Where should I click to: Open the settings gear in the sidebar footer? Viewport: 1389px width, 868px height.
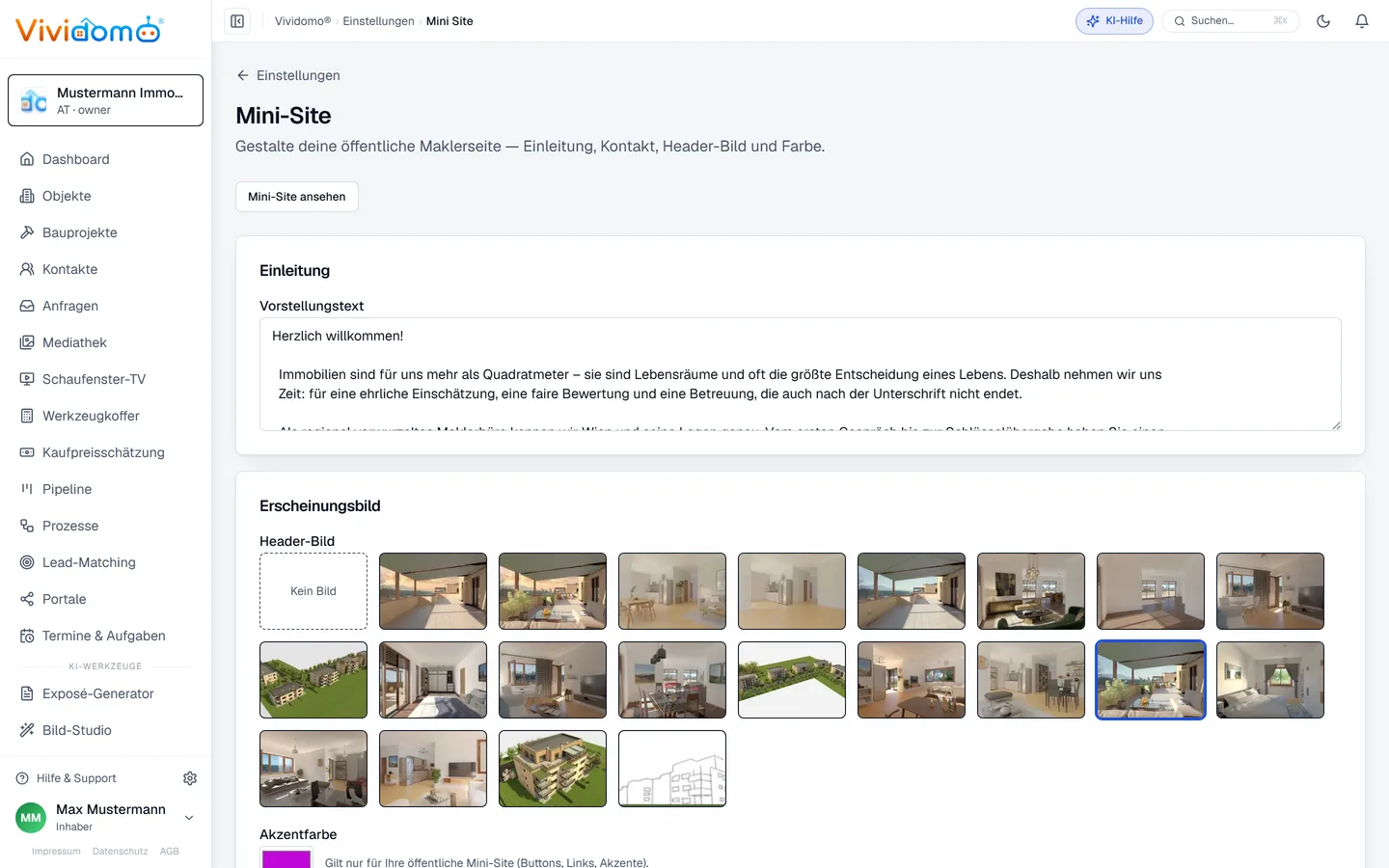pyautogui.click(x=190, y=778)
